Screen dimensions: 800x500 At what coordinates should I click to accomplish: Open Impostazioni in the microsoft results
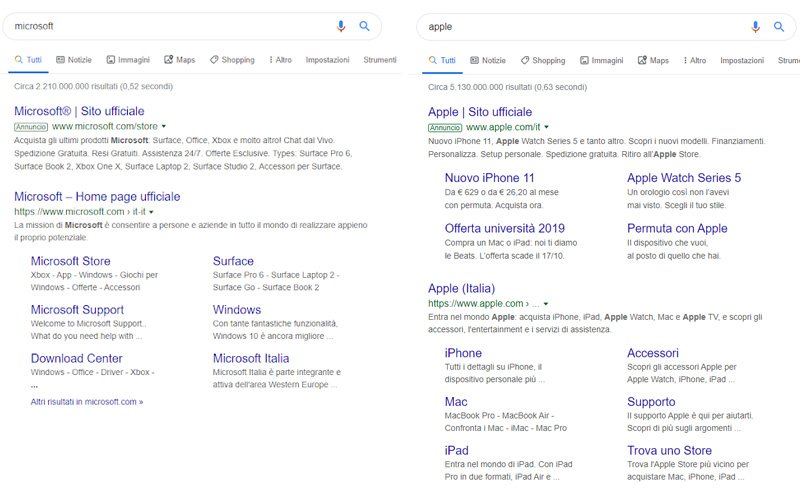click(328, 60)
